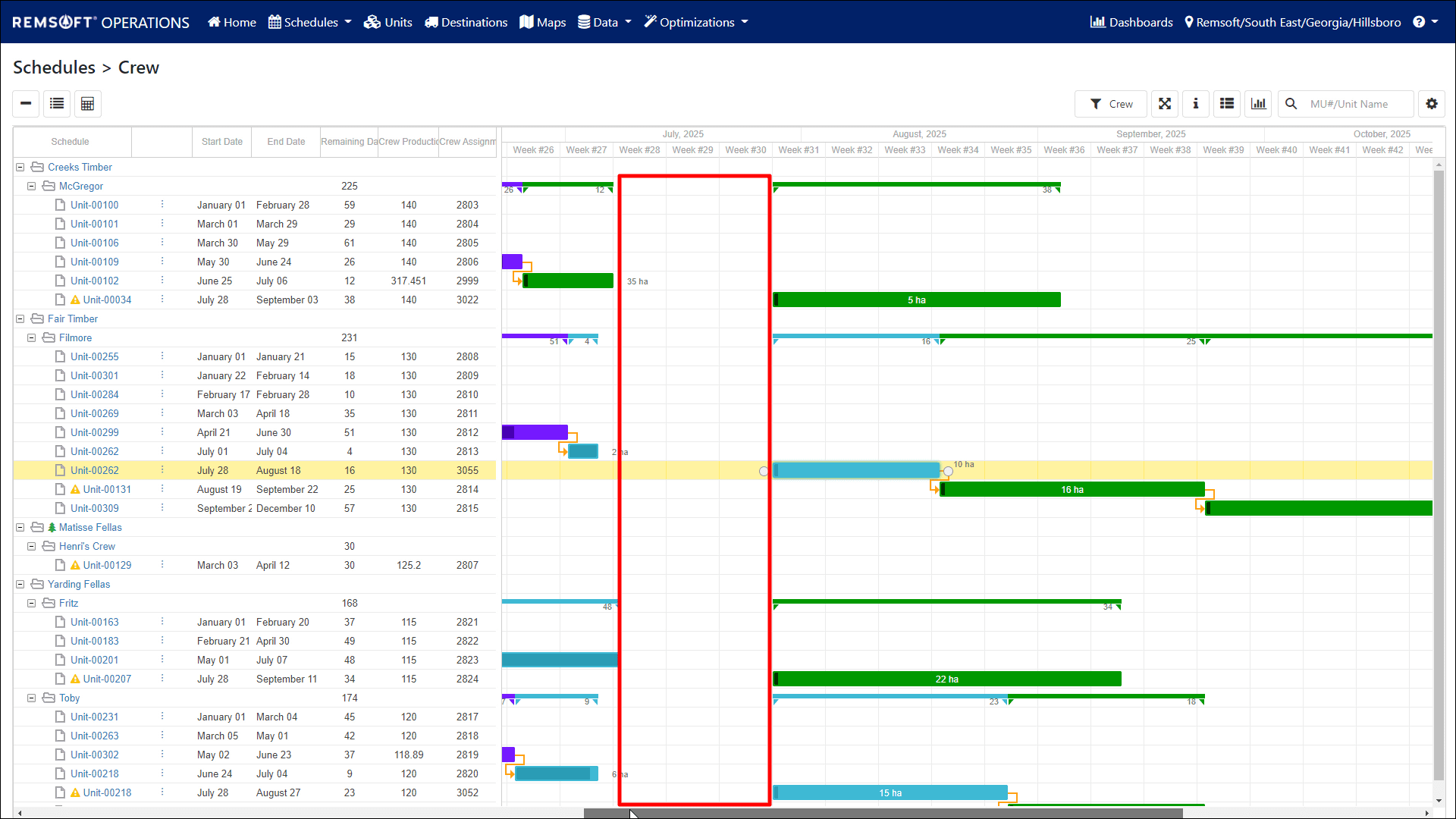Select the collapse-all minus icon on toolbar

pos(26,104)
